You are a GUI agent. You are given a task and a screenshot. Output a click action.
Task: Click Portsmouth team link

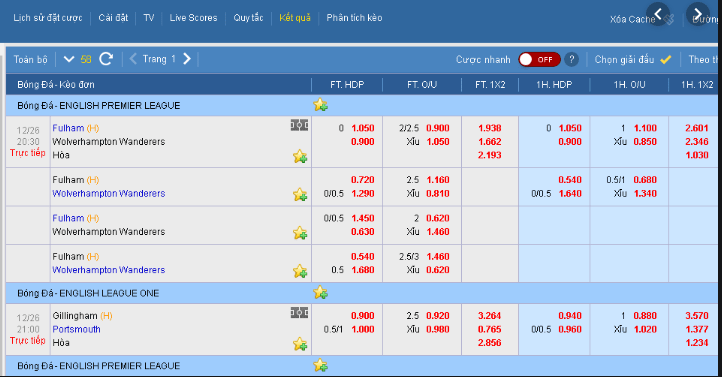[x=76, y=329]
